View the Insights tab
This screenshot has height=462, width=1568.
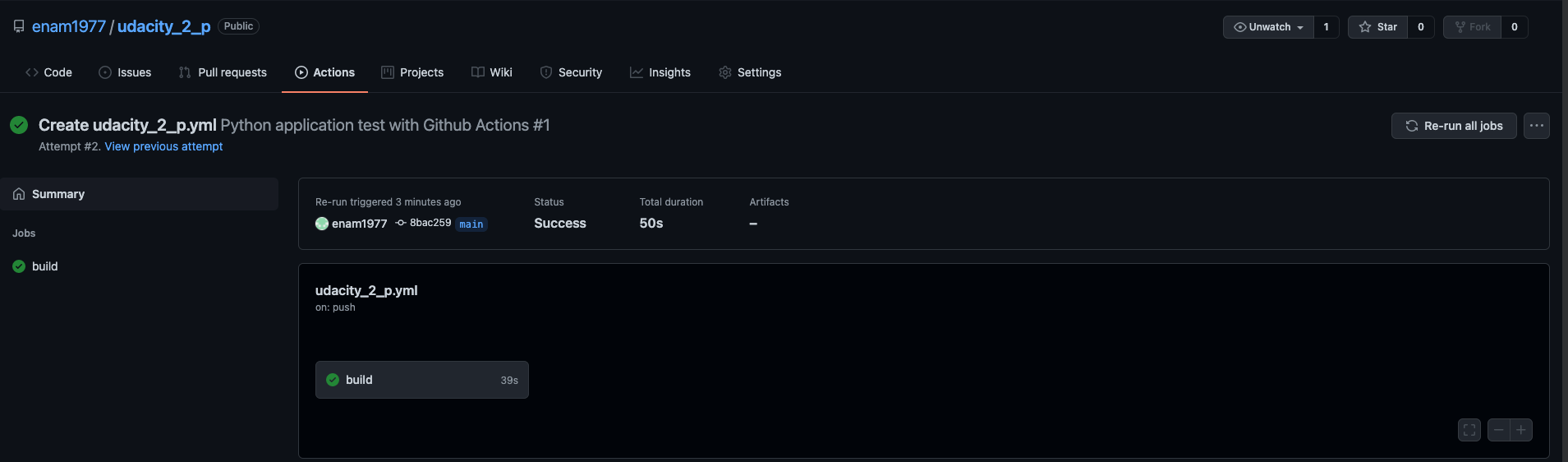pyautogui.click(x=660, y=72)
